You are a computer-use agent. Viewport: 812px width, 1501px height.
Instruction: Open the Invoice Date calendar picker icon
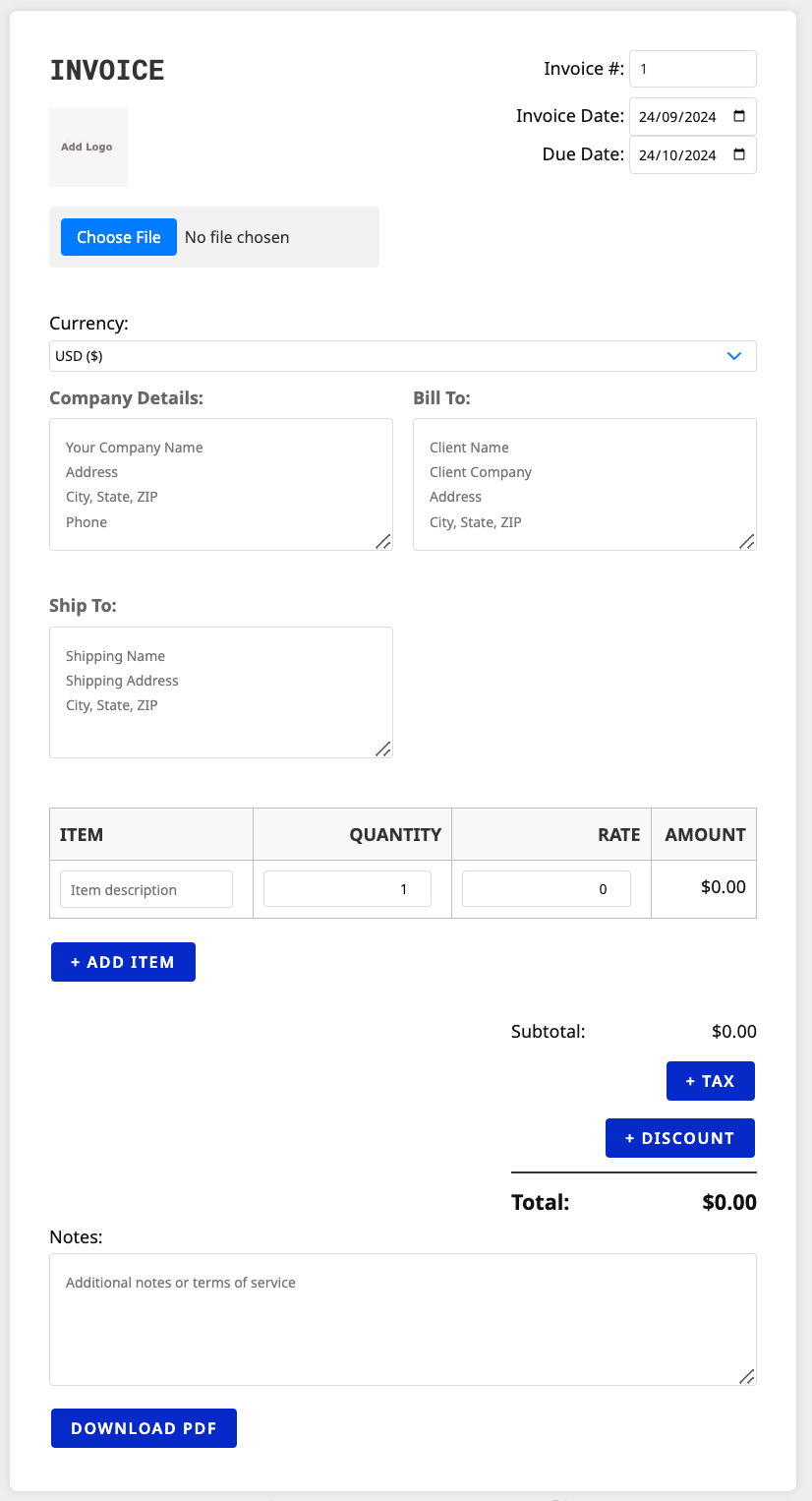[x=739, y=116]
